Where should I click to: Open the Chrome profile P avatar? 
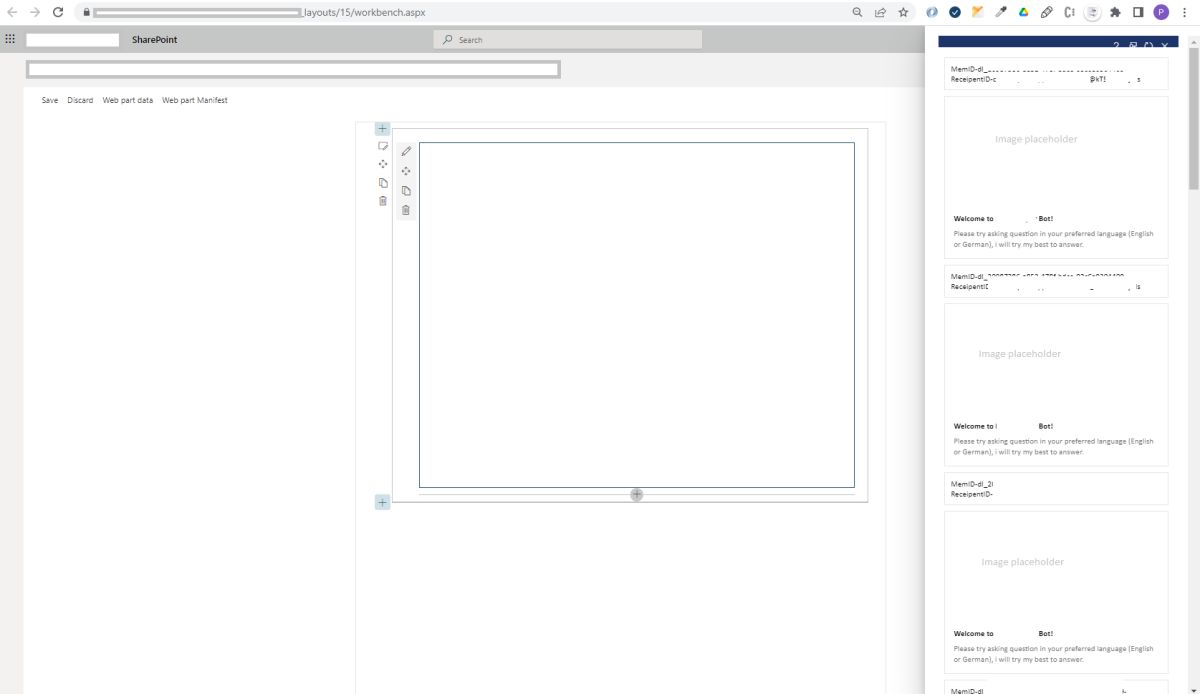[1161, 12]
